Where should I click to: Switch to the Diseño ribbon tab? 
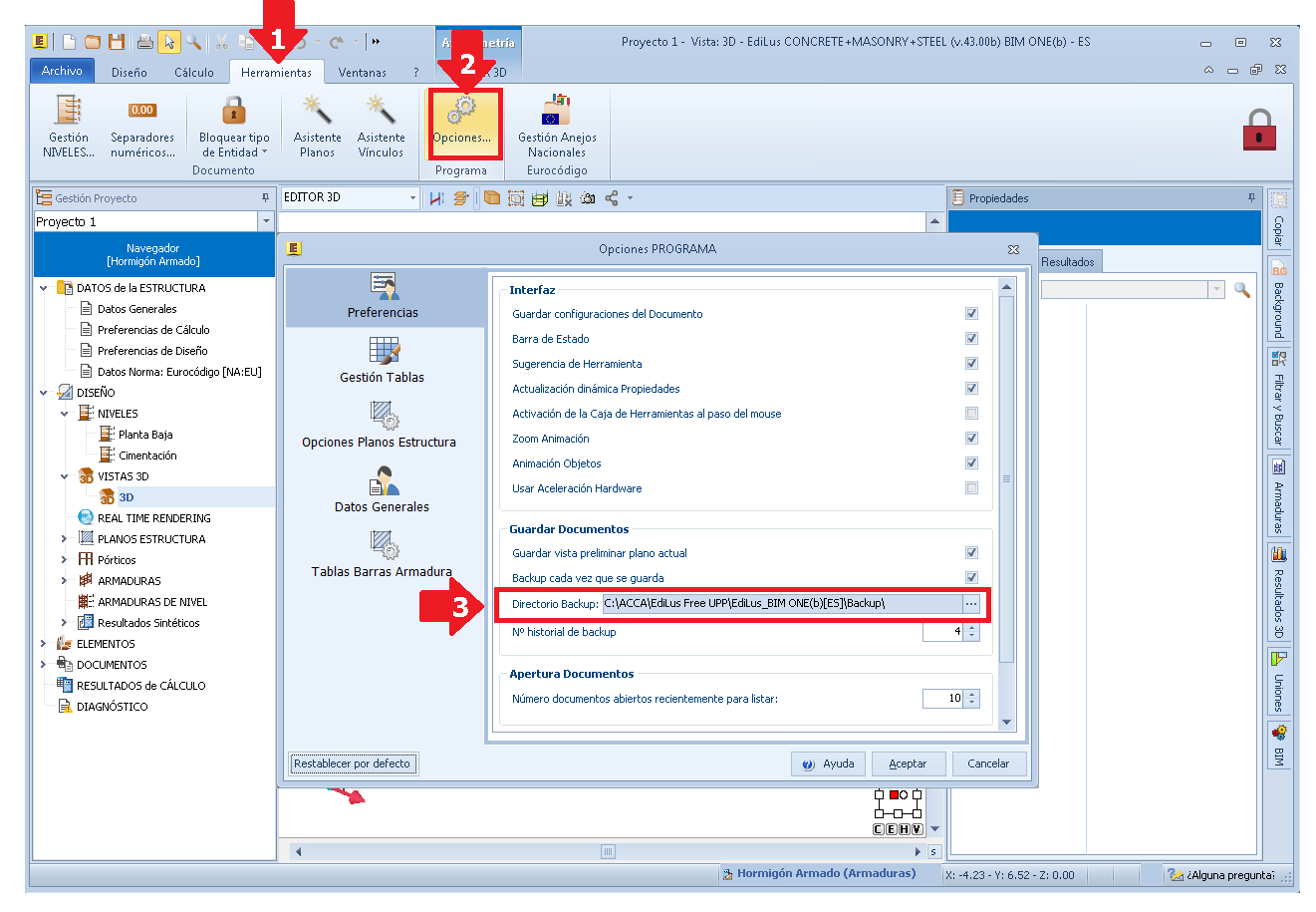point(130,73)
